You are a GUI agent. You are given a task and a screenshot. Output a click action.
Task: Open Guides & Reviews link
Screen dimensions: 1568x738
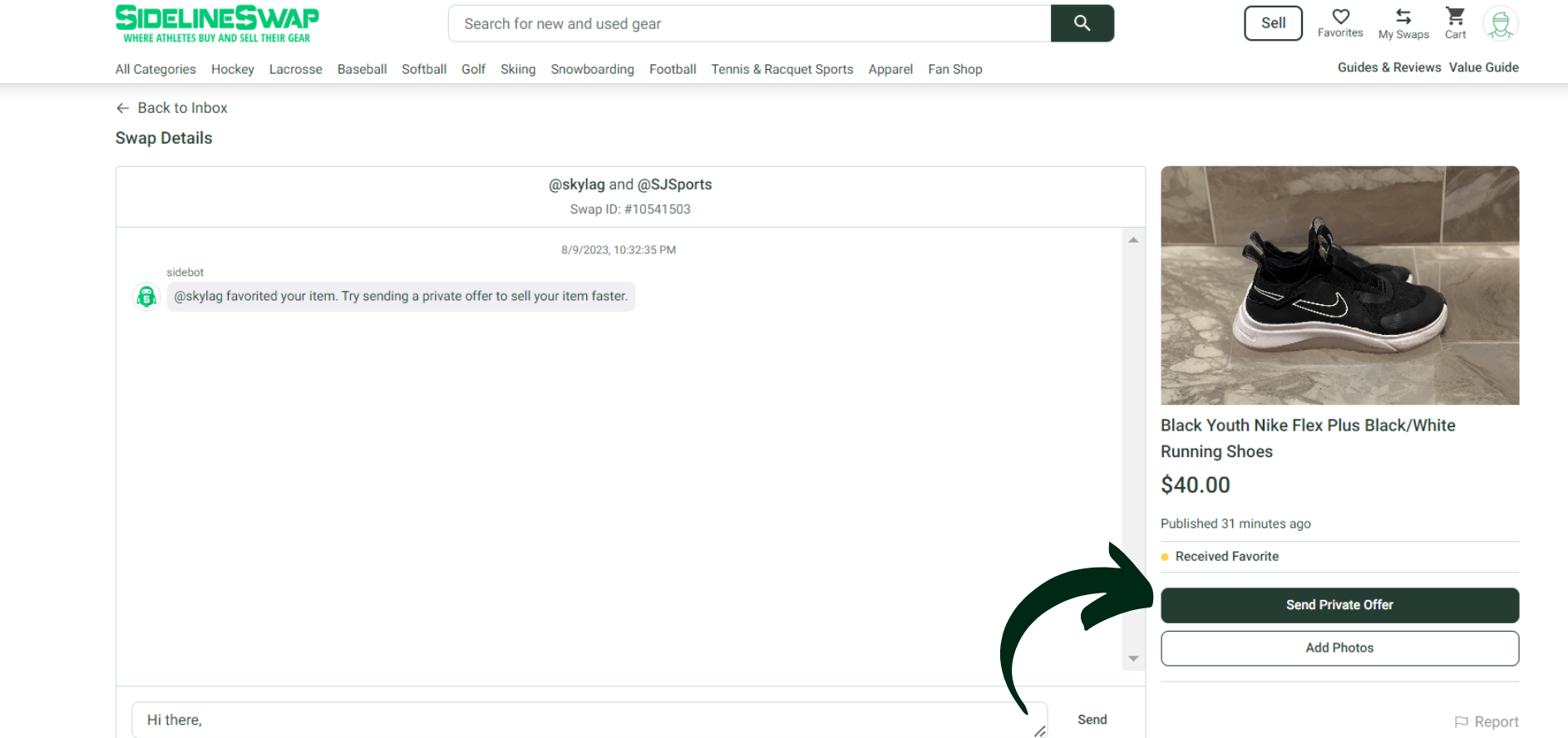[1389, 67]
